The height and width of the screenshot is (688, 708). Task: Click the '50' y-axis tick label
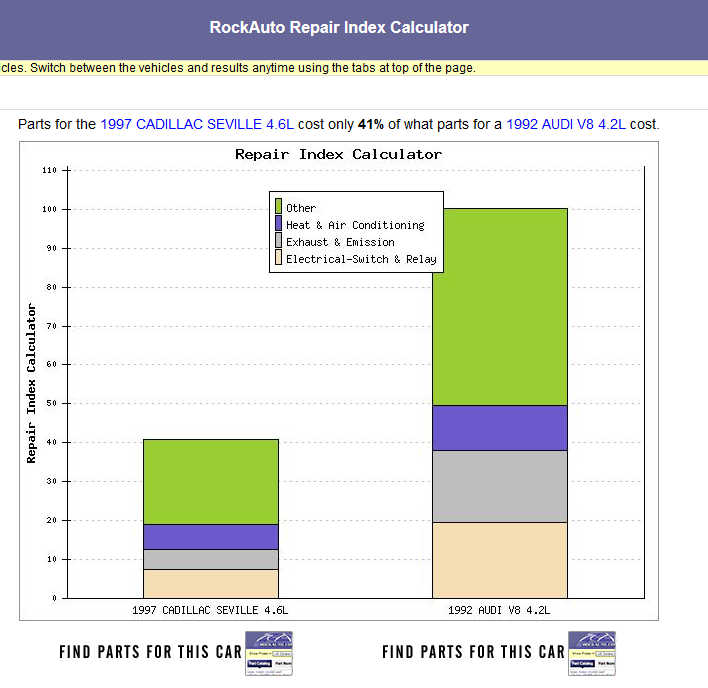[51, 403]
